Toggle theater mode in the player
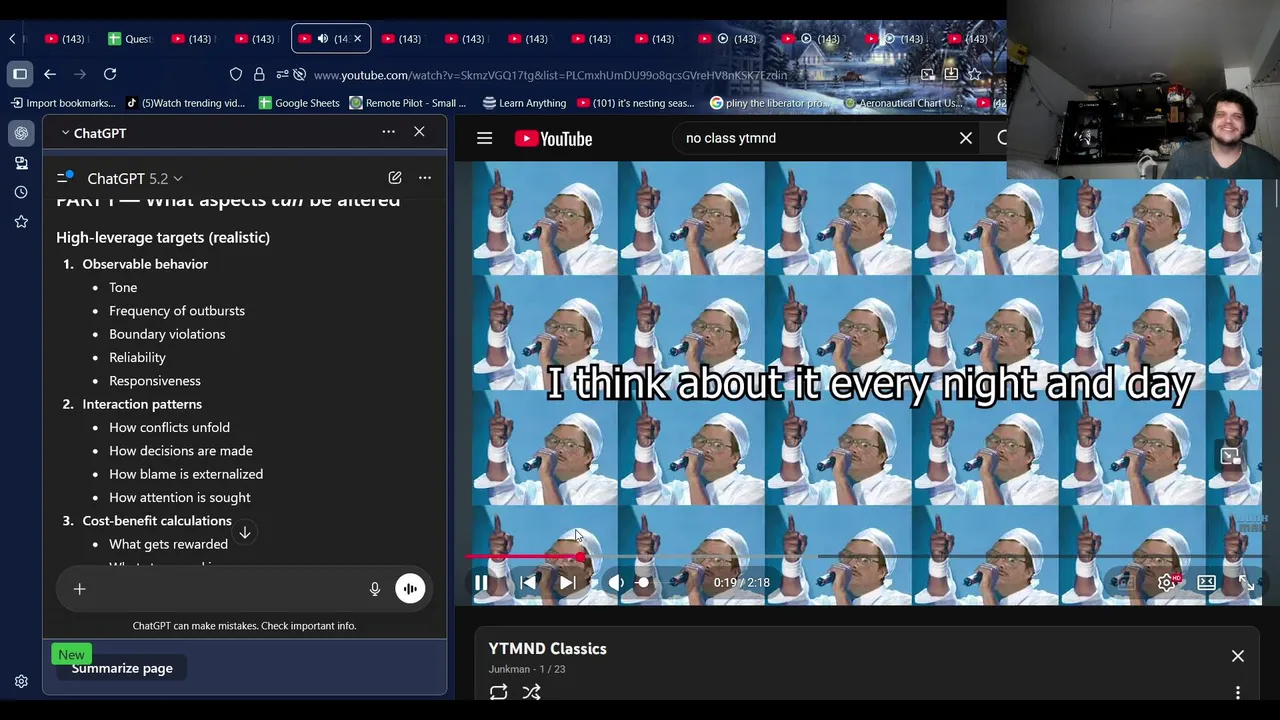The image size is (1280, 720). [x=1207, y=582]
